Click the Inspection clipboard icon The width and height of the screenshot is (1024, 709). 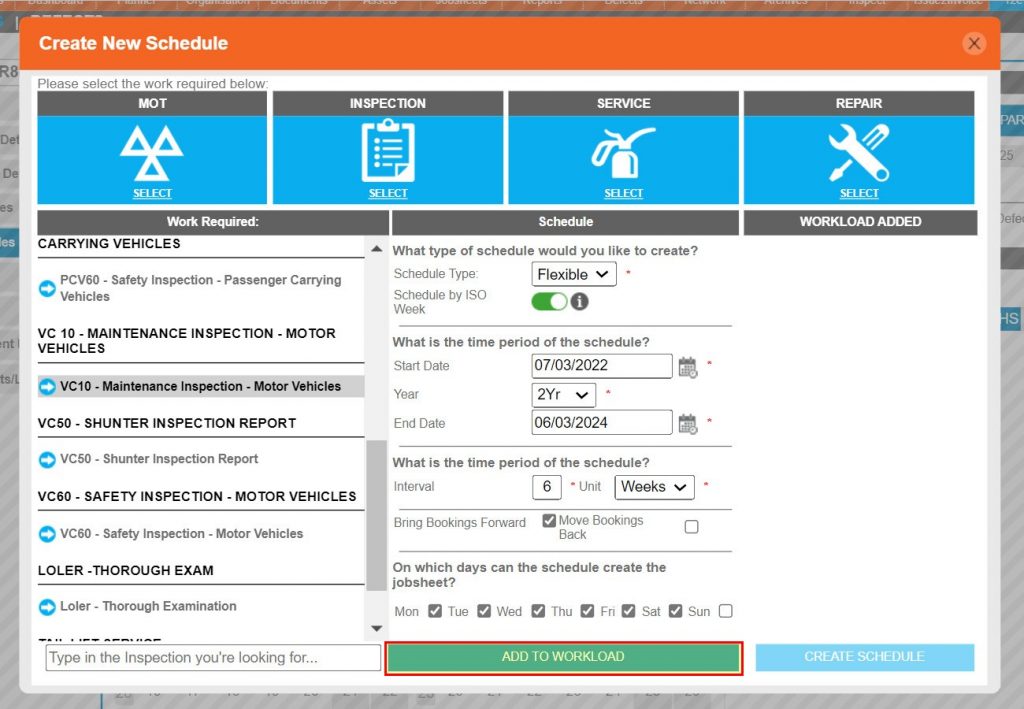coord(387,150)
